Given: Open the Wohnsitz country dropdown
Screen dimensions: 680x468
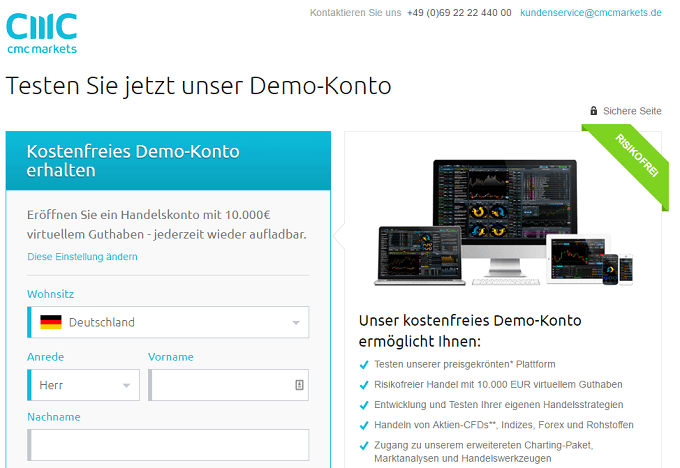Looking at the screenshot, I should pos(168,322).
